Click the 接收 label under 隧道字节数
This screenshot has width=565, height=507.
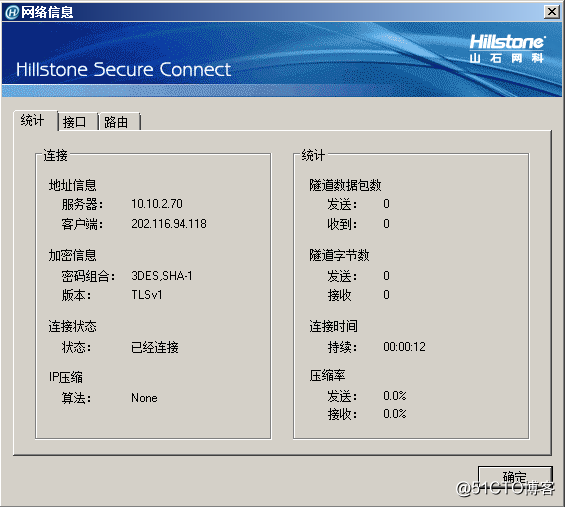click(x=339, y=295)
